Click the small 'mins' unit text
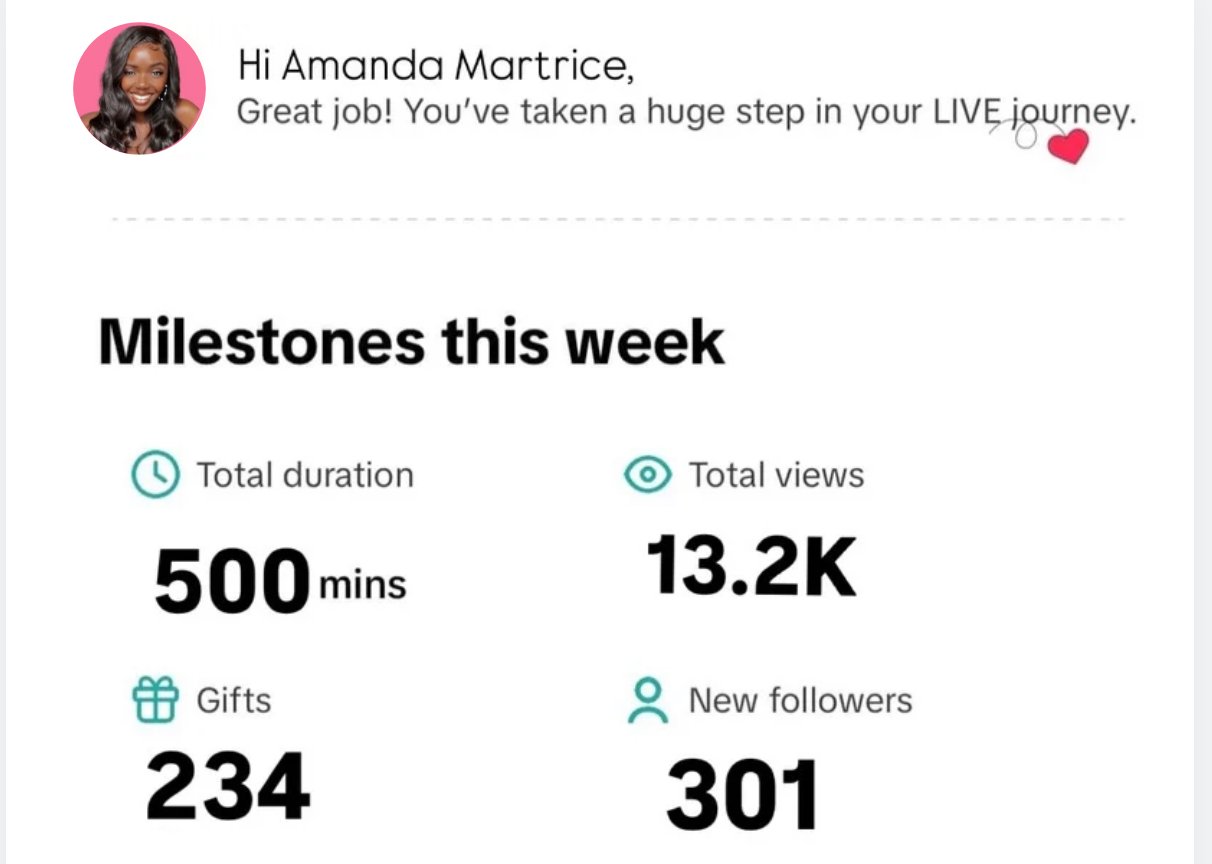 362,585
